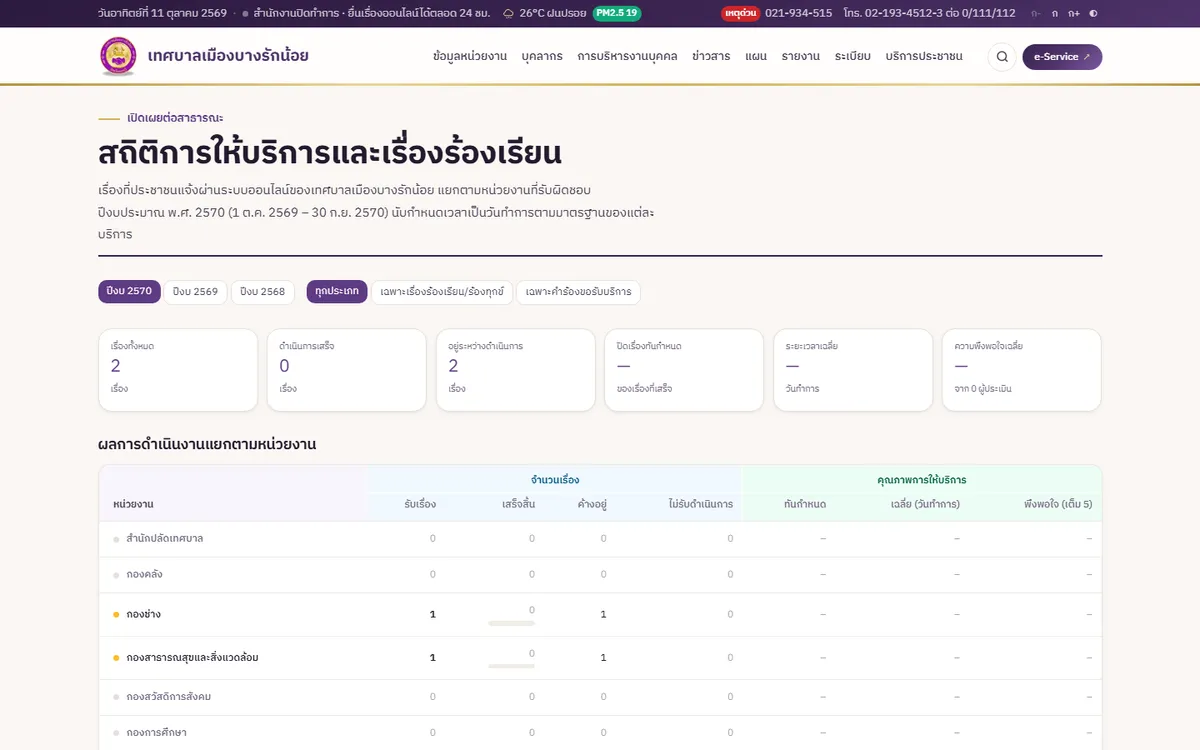Click the ค้างอยู่ column header
1200x750 pixels.
click(592, 504)
